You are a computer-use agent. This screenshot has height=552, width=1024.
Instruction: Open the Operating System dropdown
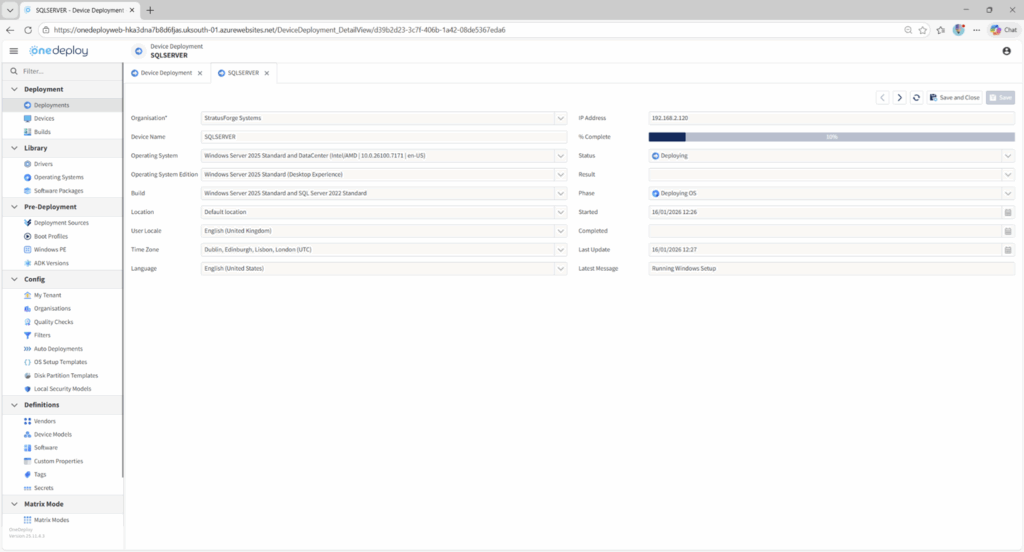coord(560,156)
